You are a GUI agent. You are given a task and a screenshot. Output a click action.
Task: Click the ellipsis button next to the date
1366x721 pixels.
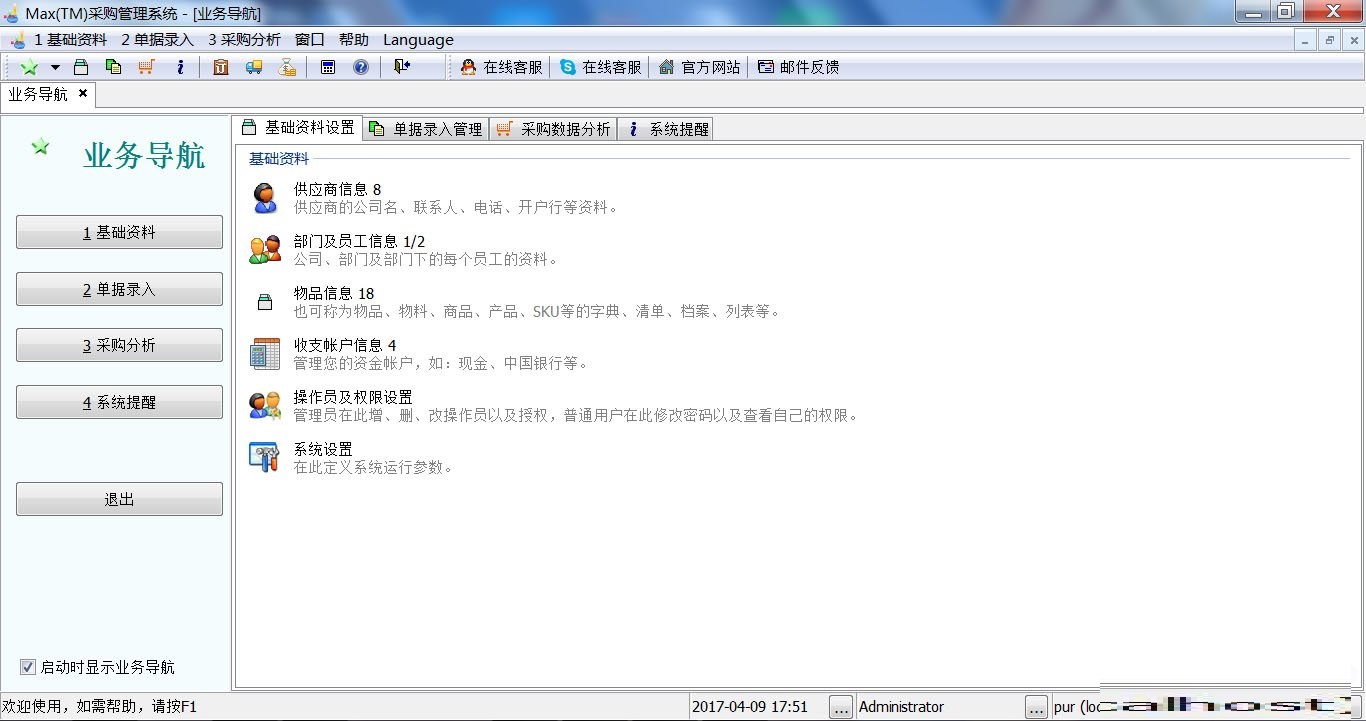[x=841, y=707]
